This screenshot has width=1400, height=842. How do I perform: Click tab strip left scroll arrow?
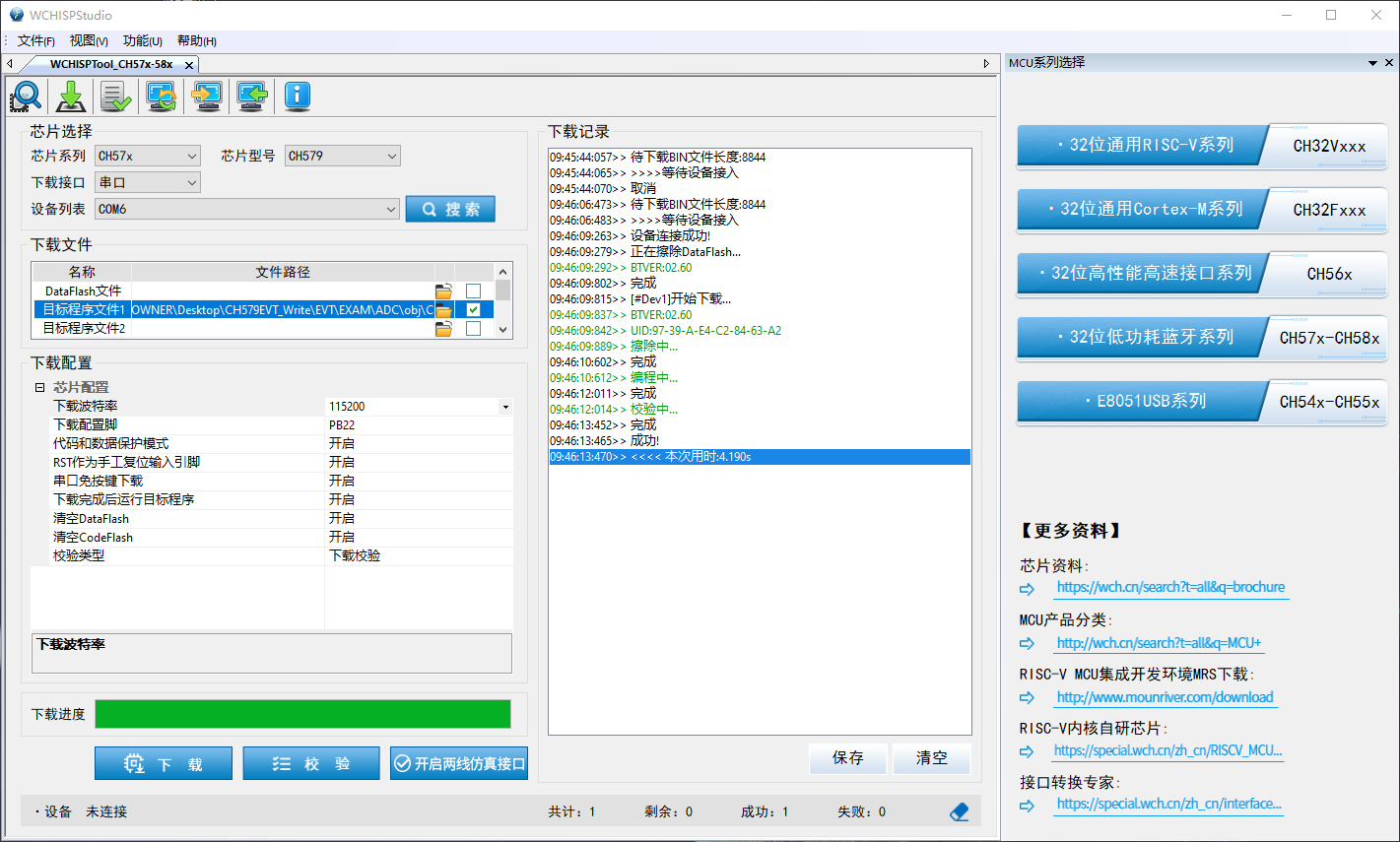[10, 64]
